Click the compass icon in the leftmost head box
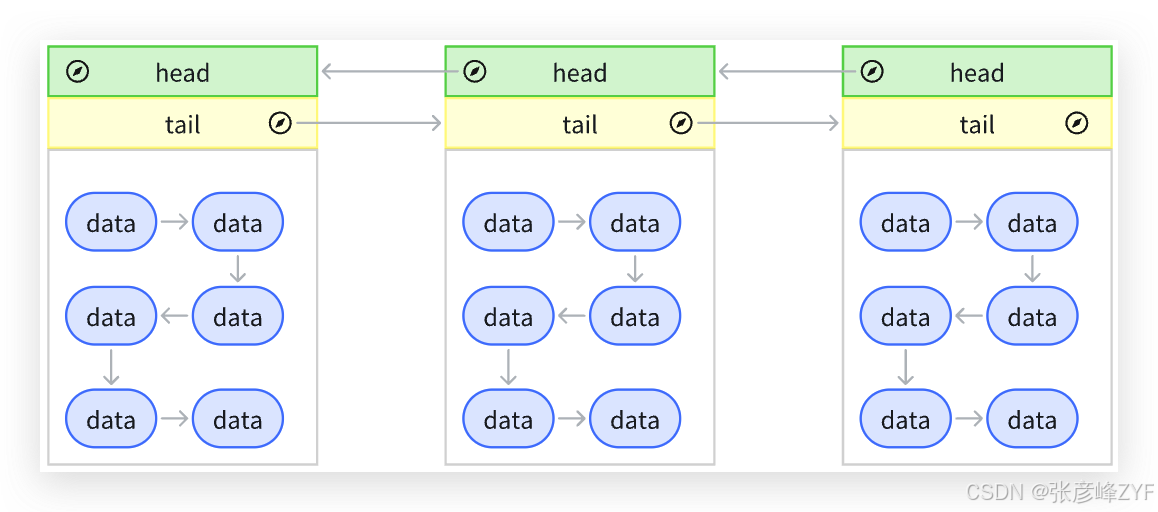1158x512 pixels. tap(78, 72)
